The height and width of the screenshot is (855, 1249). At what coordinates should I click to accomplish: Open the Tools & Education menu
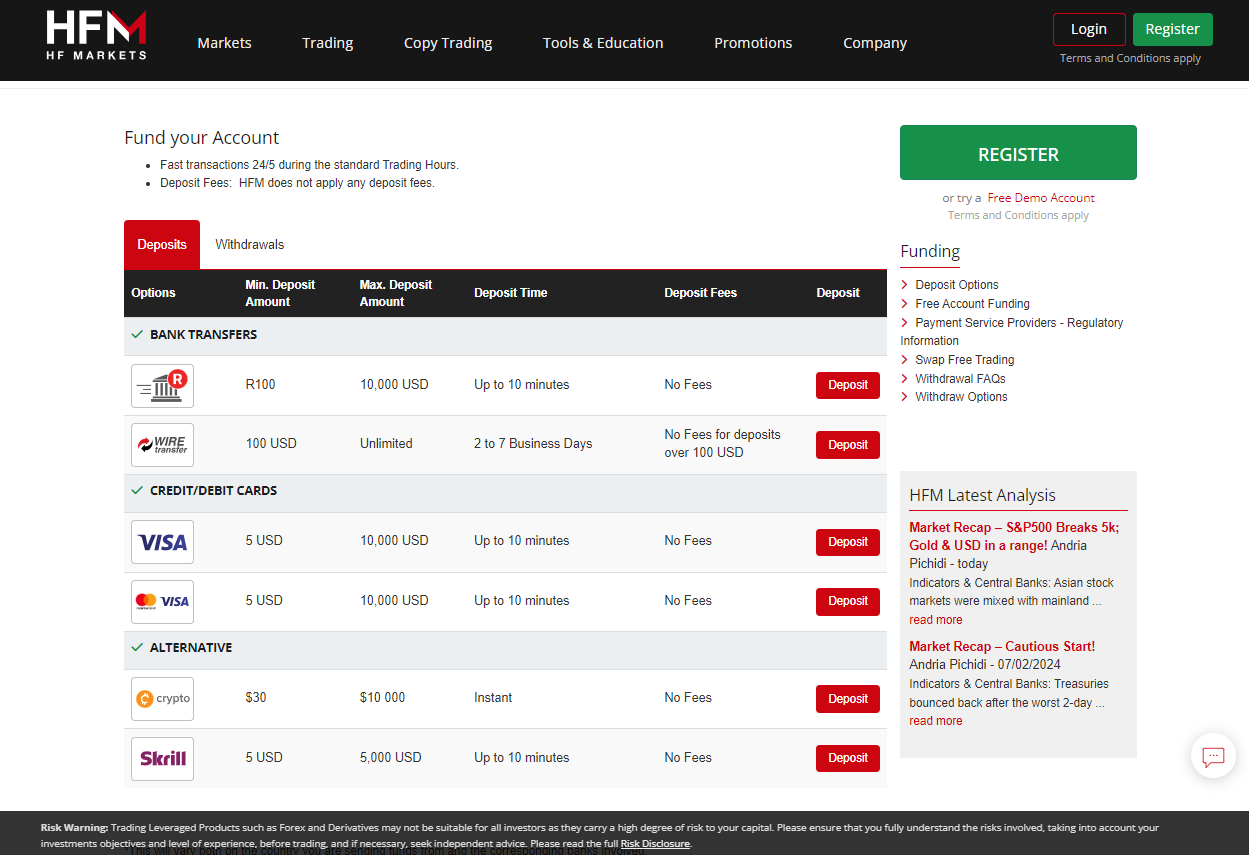click(x=603, y=43)
